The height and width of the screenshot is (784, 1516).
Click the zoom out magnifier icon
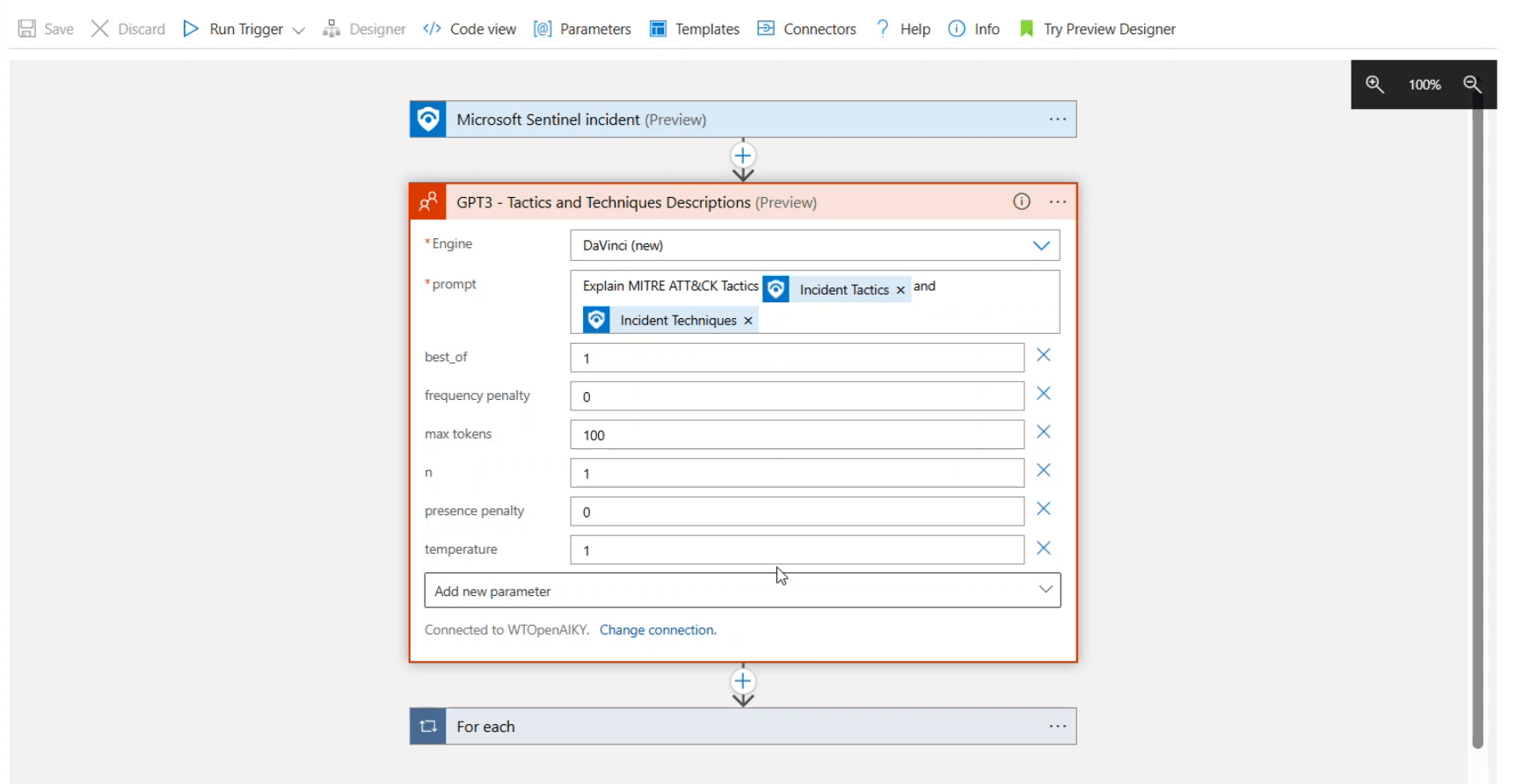[1472, 84]
